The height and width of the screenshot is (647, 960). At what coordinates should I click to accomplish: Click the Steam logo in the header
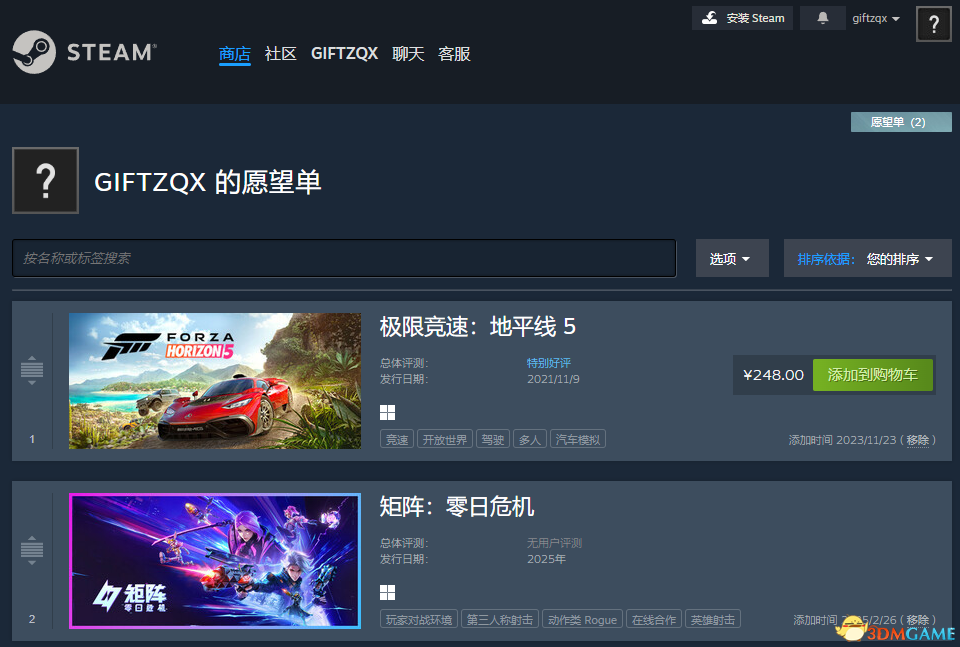point(84,52)
